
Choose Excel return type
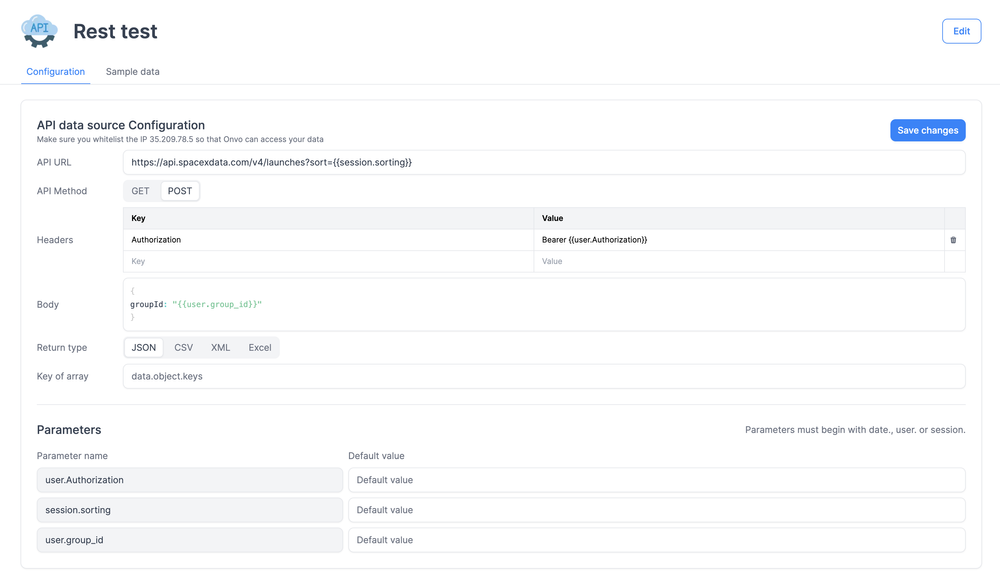(x=260, y=348)
